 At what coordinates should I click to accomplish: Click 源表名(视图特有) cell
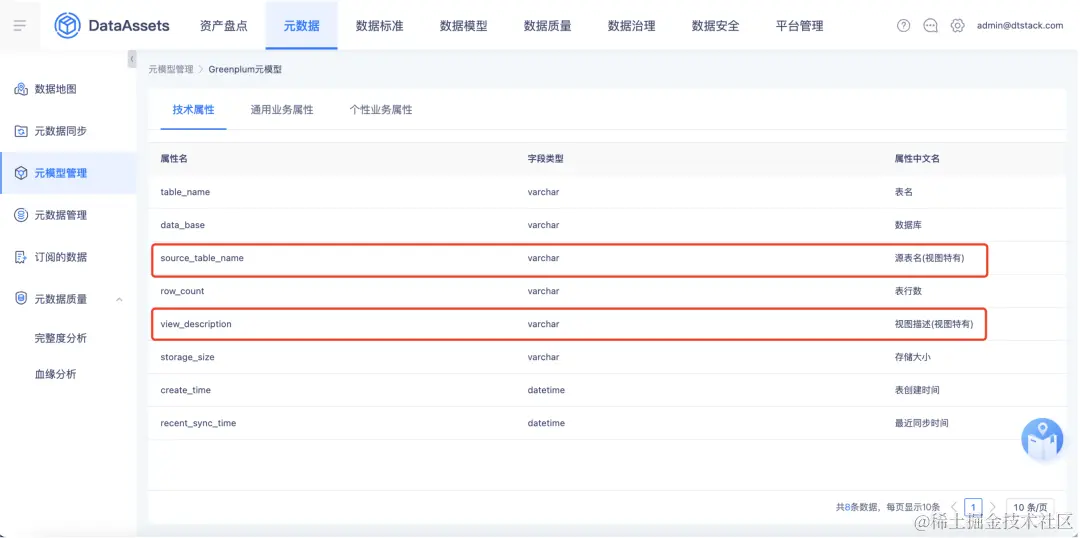(929, 258)
